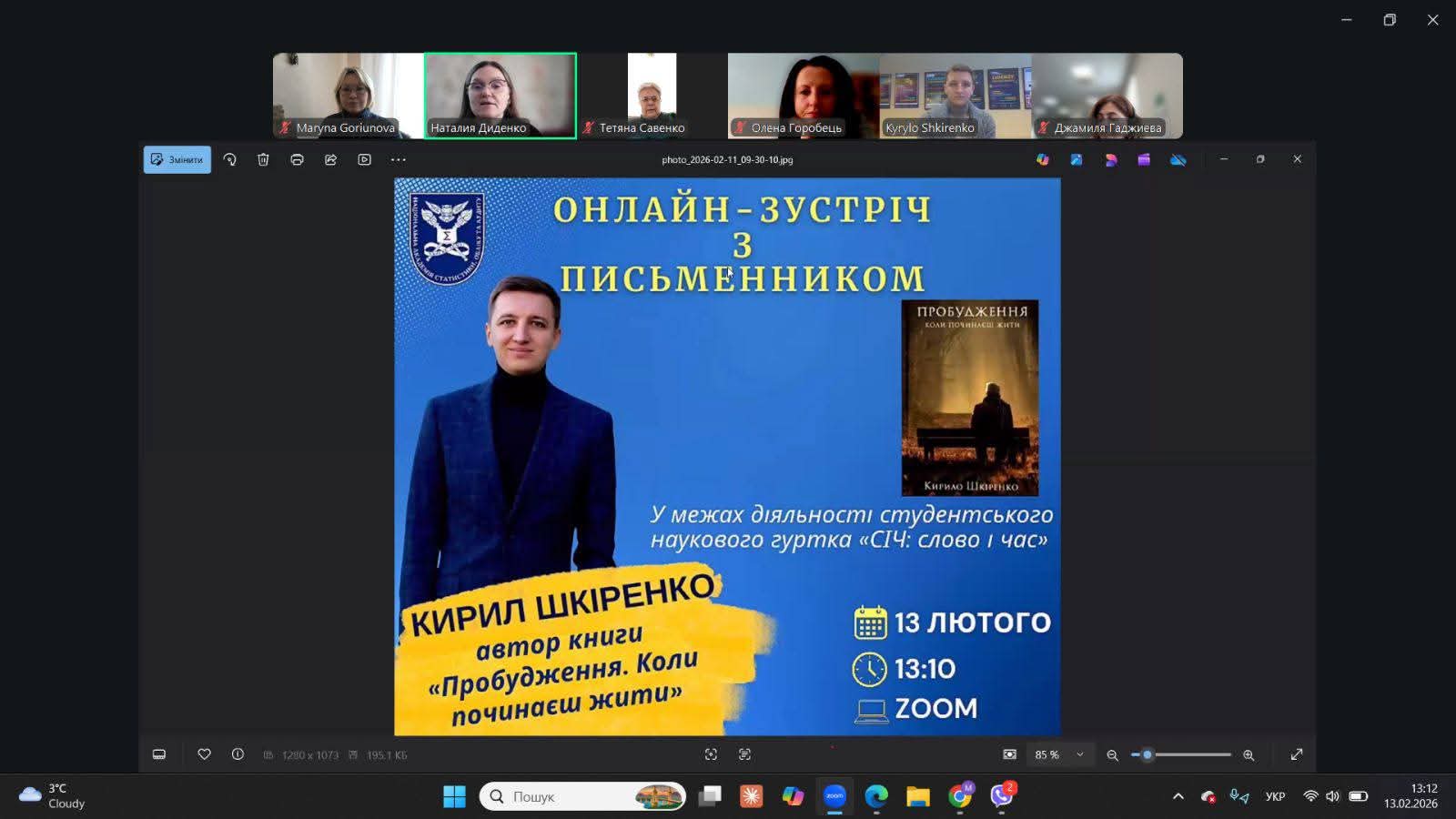Zoom in with the plus magnifier

point(1249,754)
